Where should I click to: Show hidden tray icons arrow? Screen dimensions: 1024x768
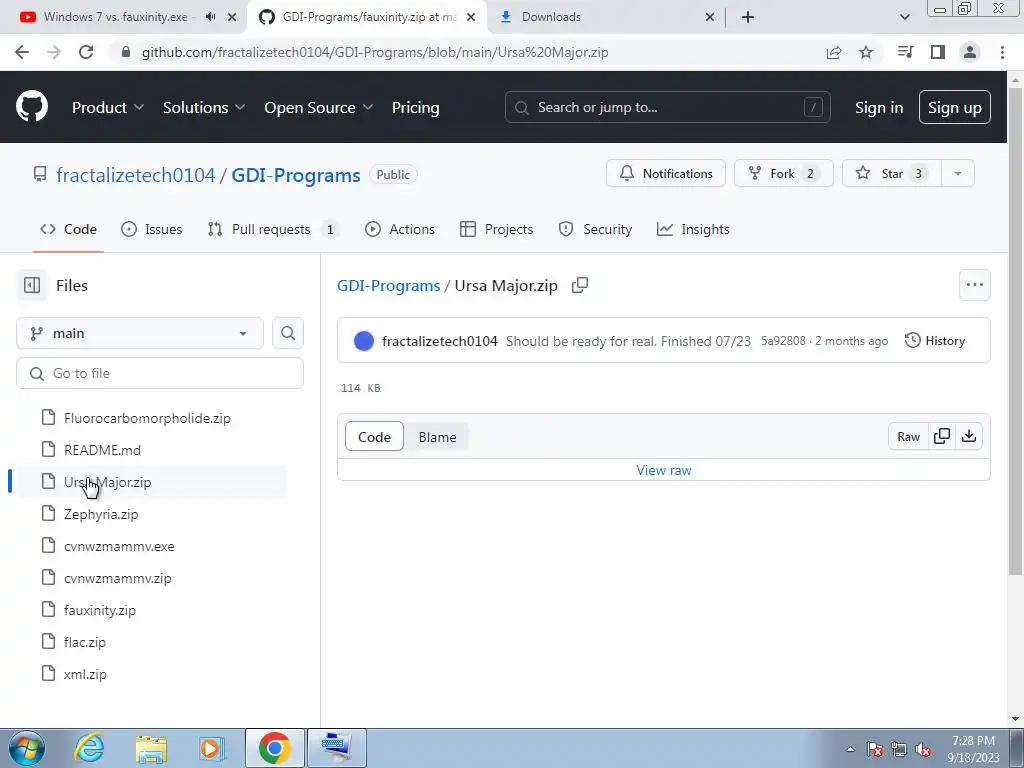[850, 749]
